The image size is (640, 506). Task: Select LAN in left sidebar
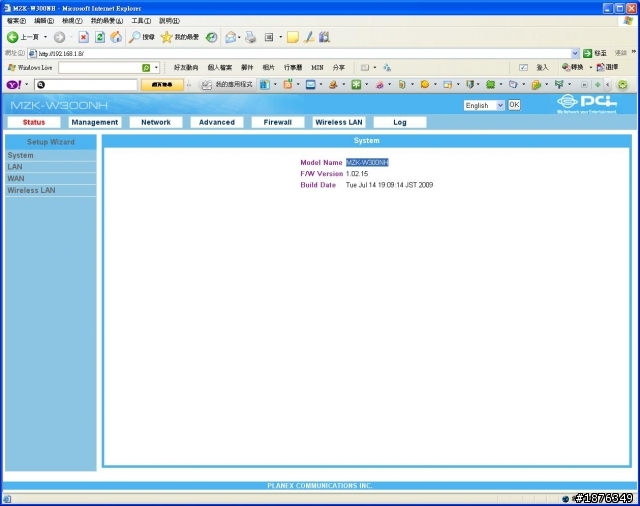51,167
